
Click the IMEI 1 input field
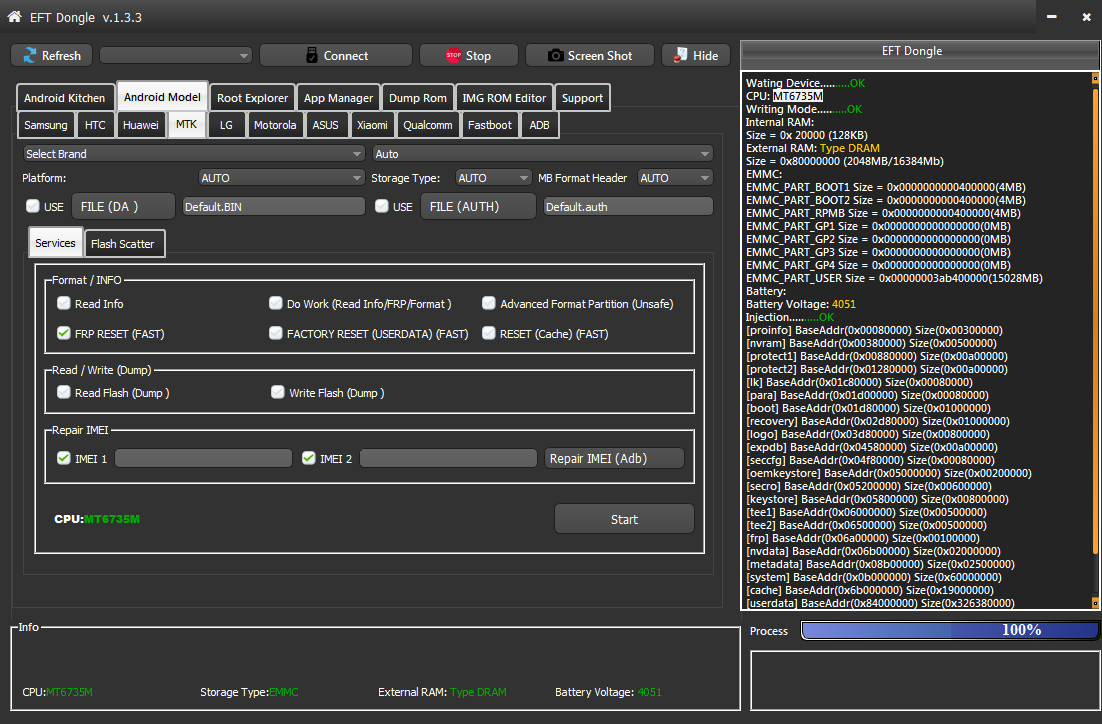[203, 458]
